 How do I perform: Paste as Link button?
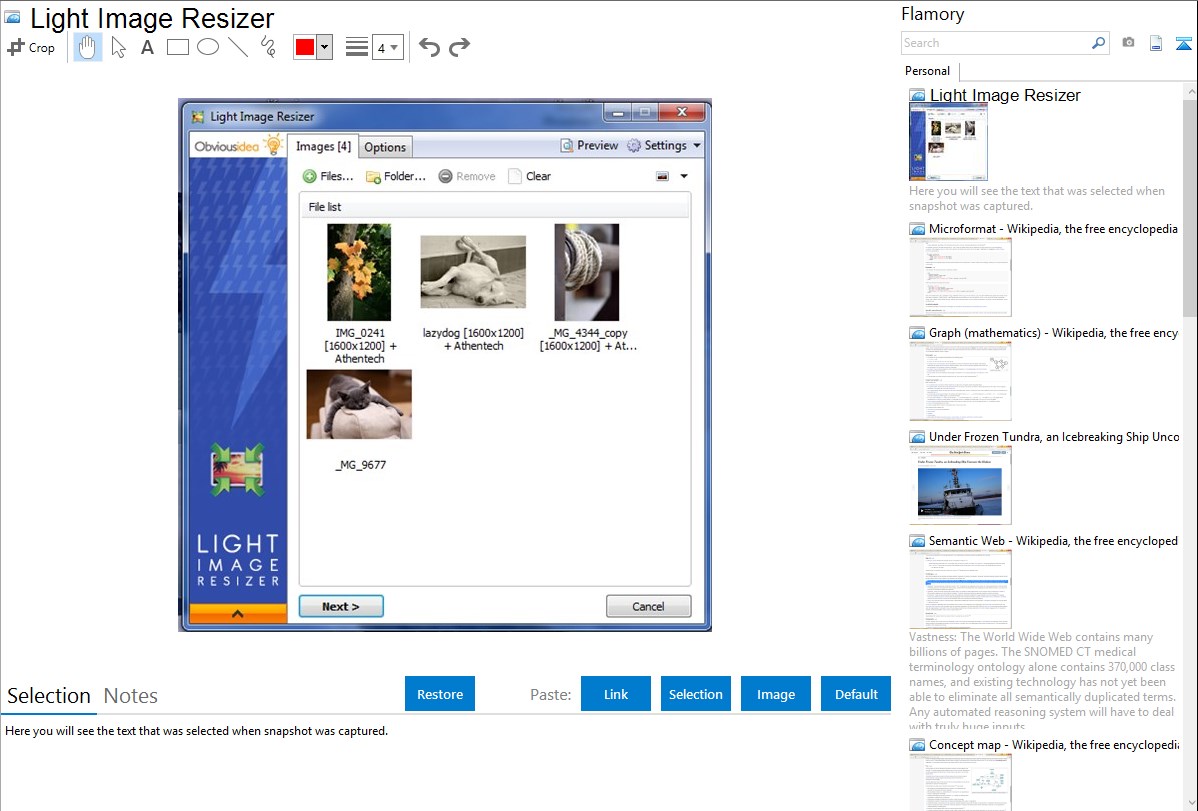pyautogui.click(x=616, y=694)
